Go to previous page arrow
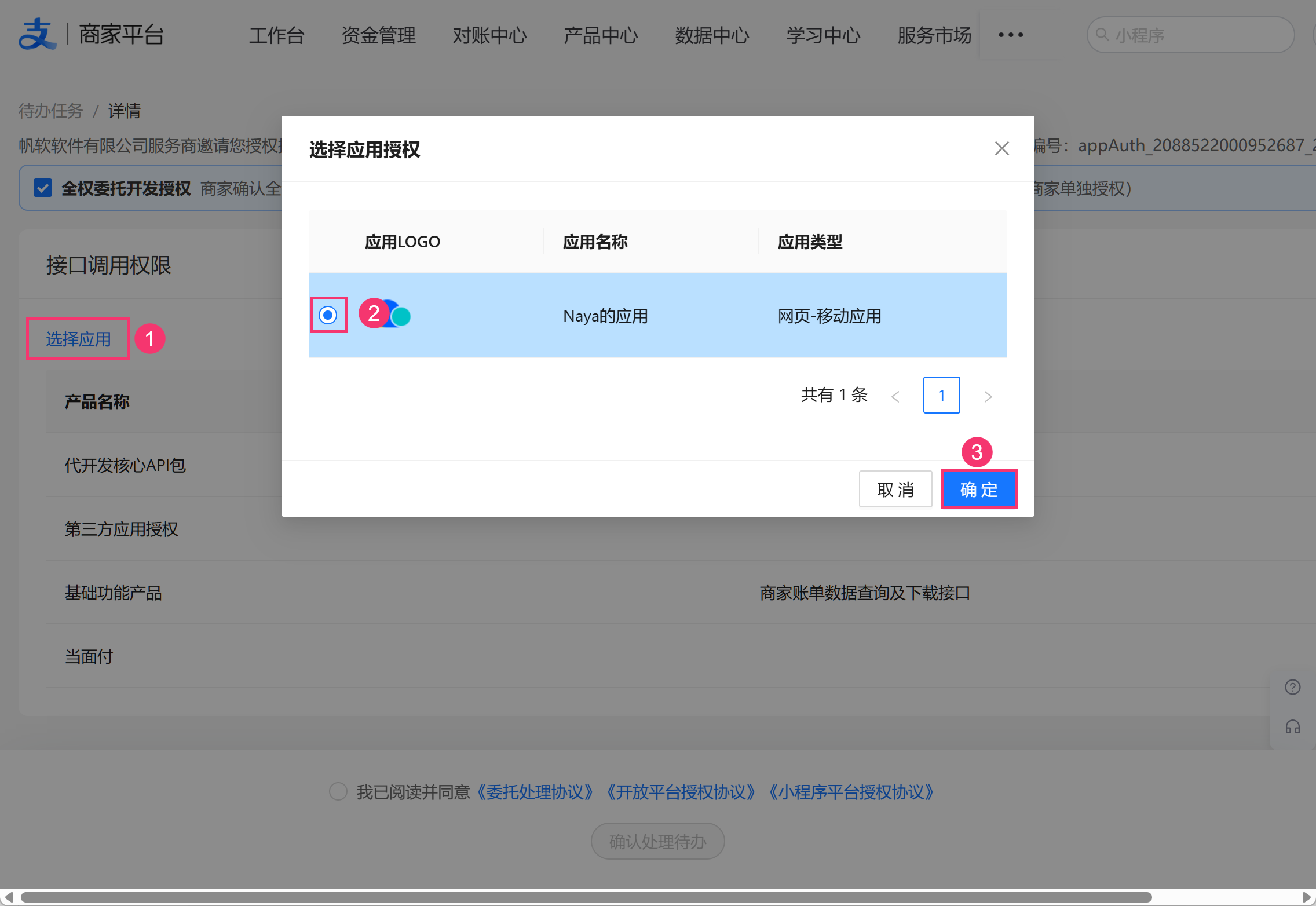The image size is (1316, 906). coord(895,396)
